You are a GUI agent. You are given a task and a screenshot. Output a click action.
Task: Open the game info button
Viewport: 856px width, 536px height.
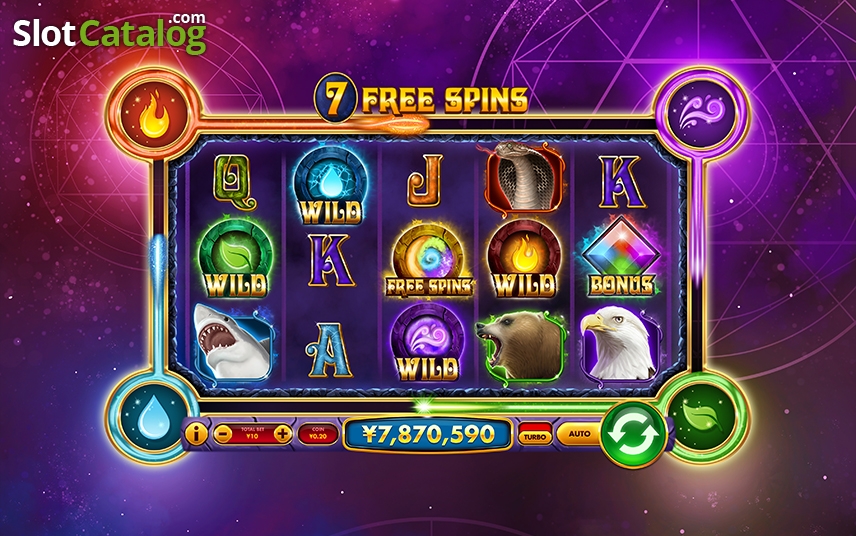196,434
